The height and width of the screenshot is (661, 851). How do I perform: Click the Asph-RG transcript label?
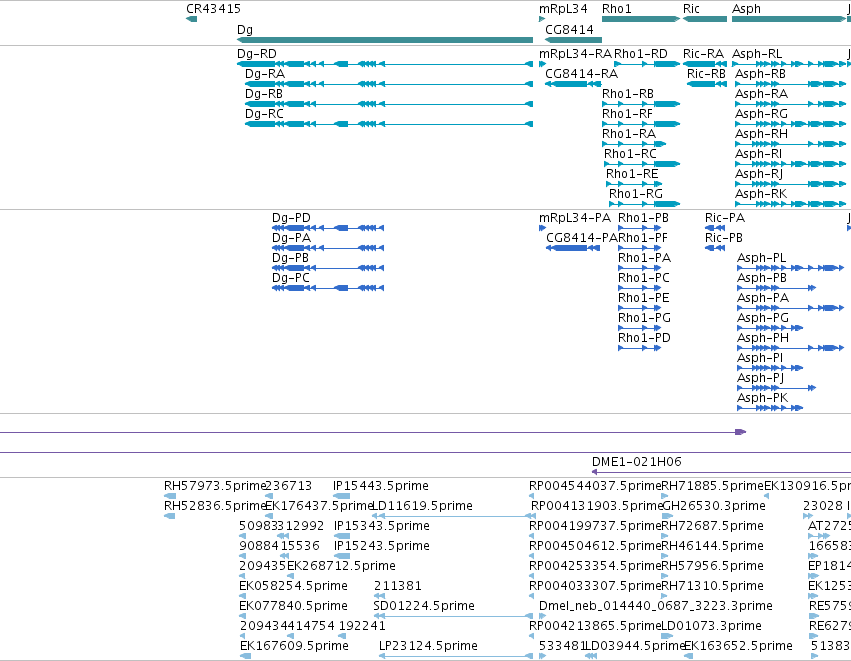click(x=761, y=114)
